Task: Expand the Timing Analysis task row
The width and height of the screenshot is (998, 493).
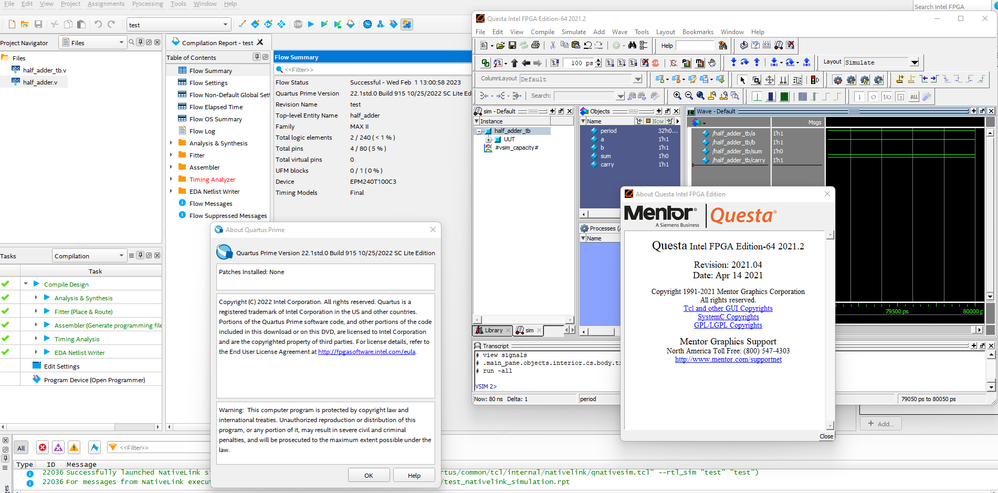Action: pos(36,339)
